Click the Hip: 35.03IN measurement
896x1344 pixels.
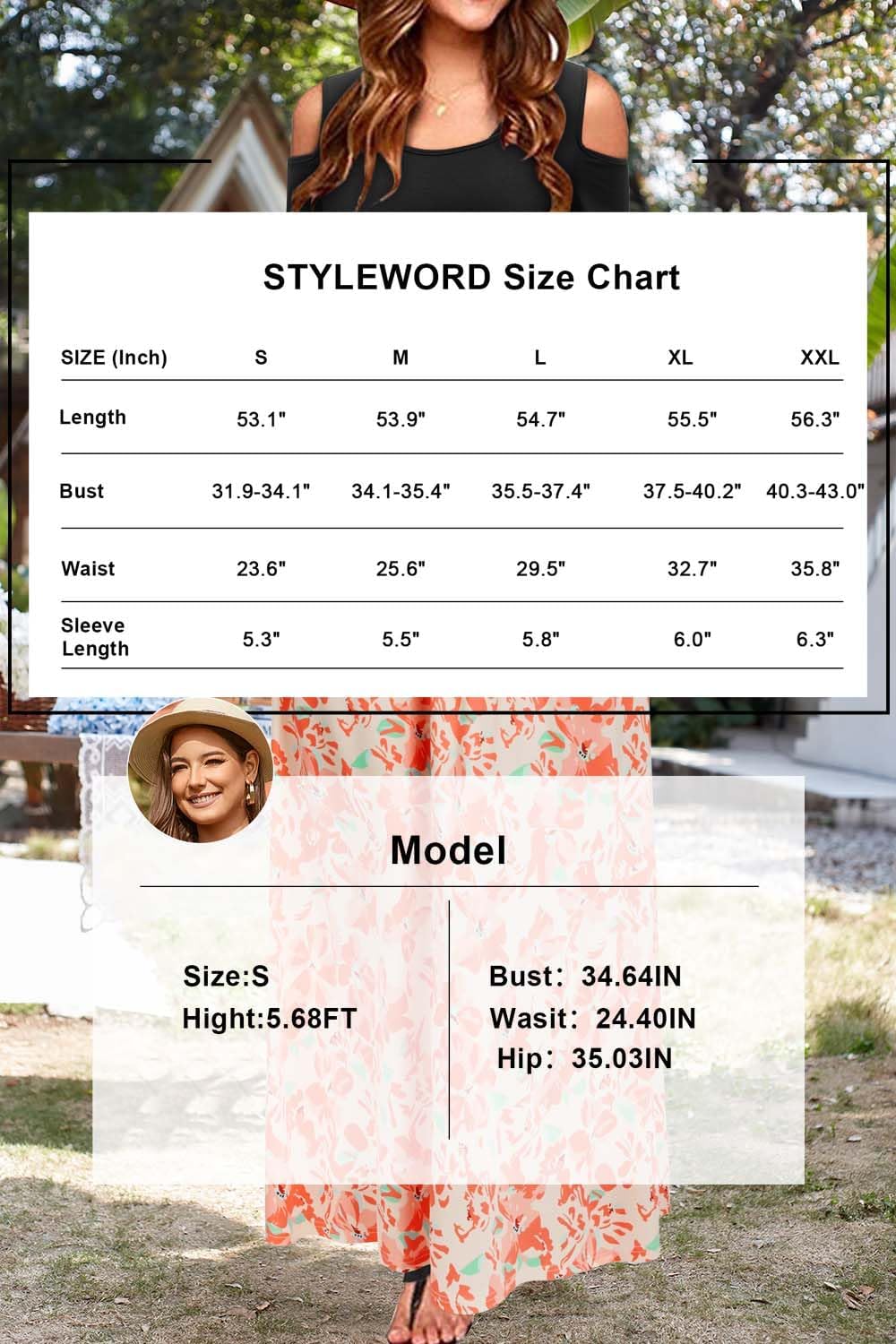[584, 1058]
